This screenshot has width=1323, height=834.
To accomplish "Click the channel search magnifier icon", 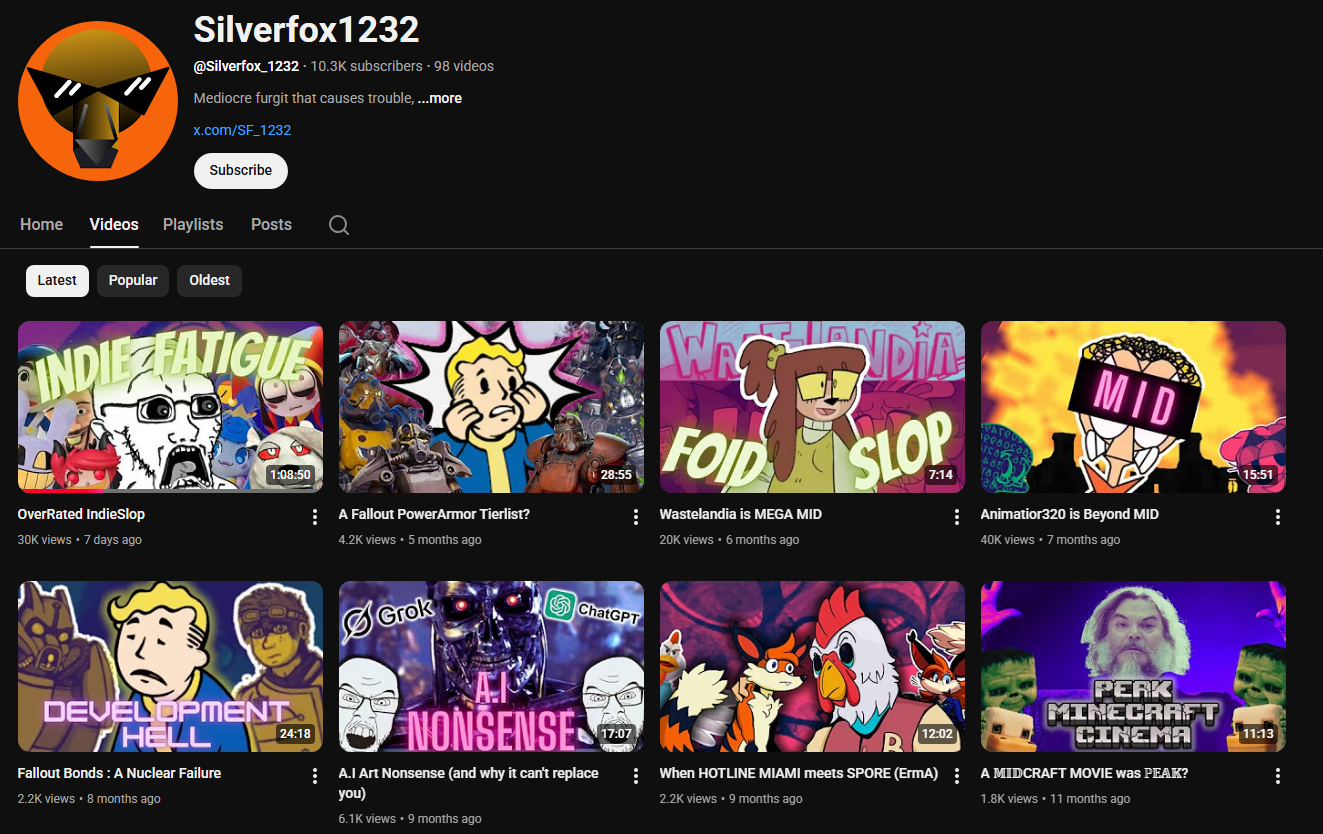I will coord(339,225).
